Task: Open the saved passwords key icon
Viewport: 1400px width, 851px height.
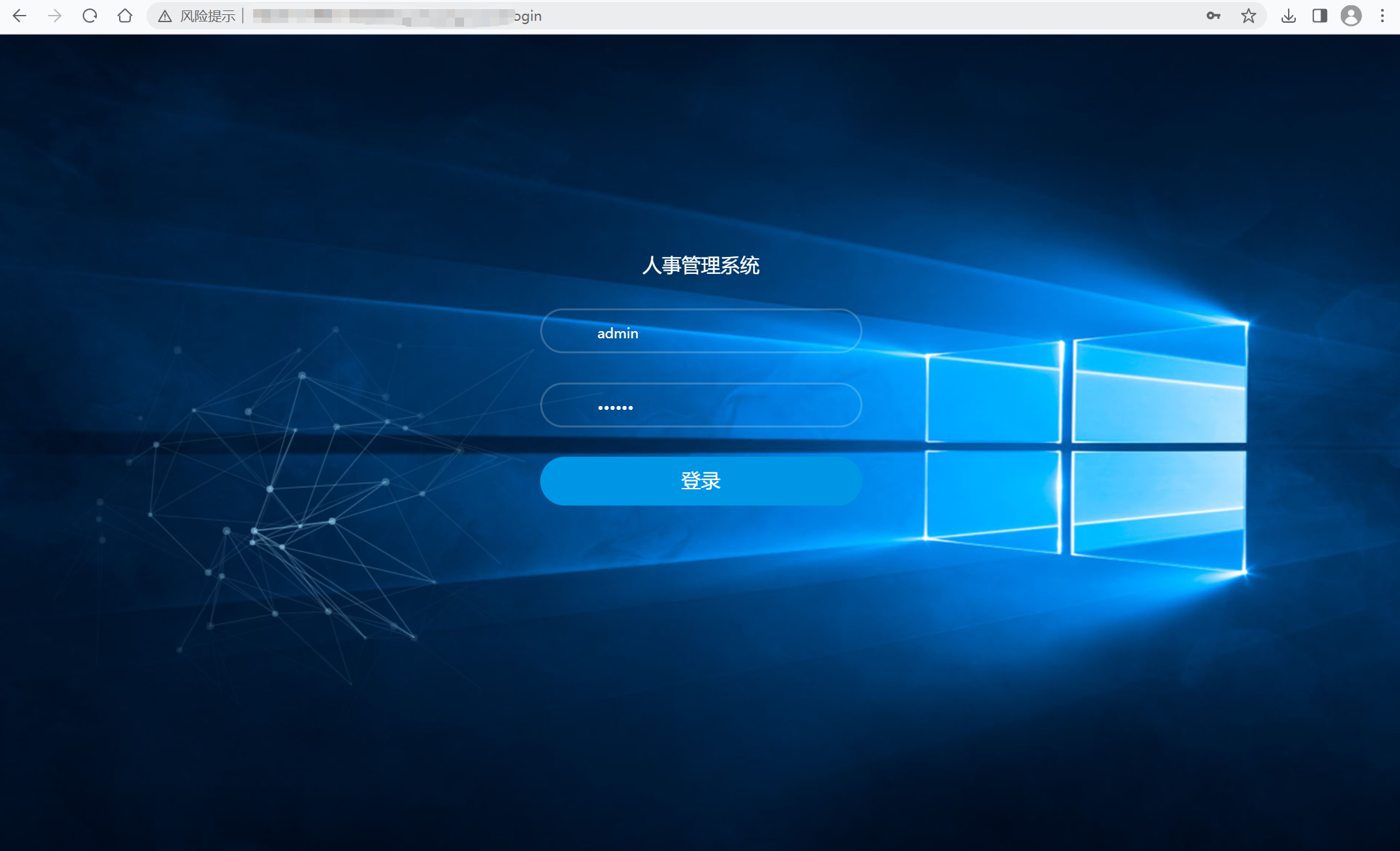Action: 1213,16
